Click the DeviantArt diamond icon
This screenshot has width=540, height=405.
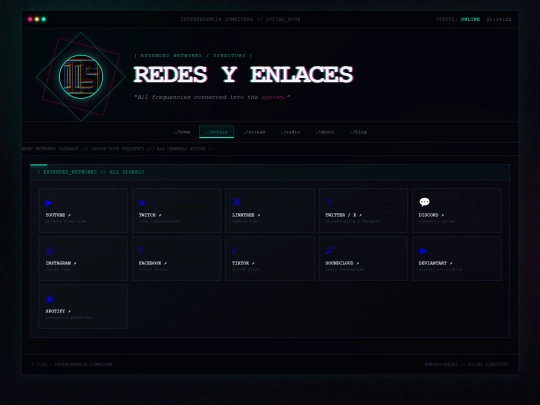tap(423, 251)
